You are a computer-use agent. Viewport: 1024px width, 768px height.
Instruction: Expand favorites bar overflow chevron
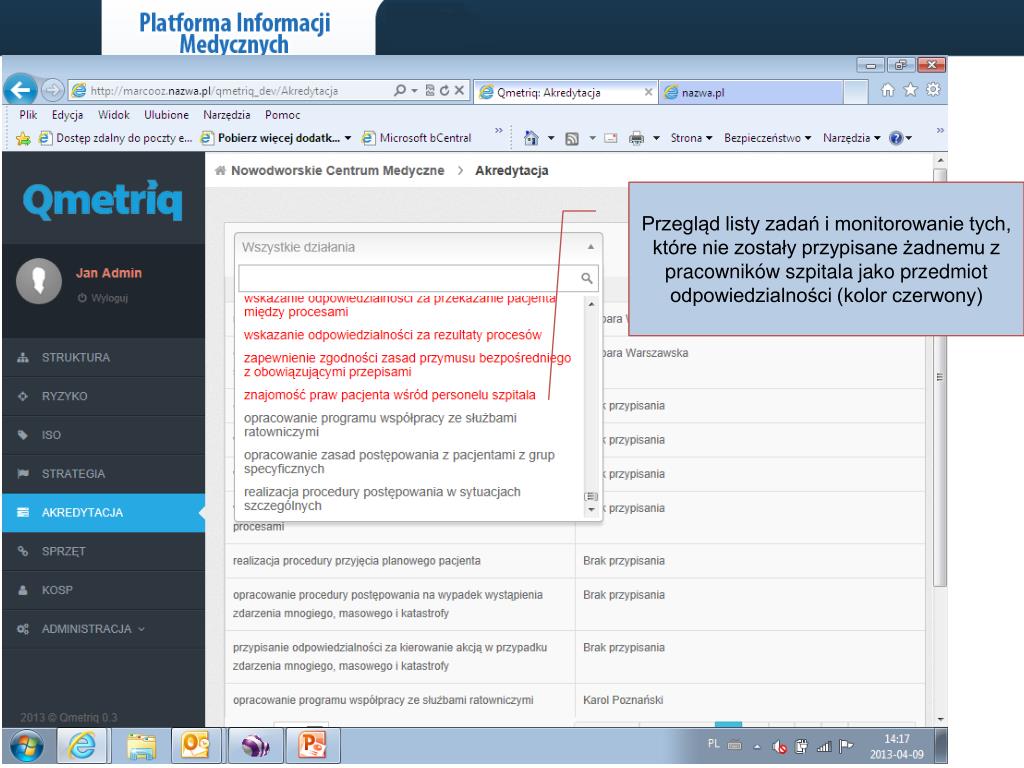498,131
